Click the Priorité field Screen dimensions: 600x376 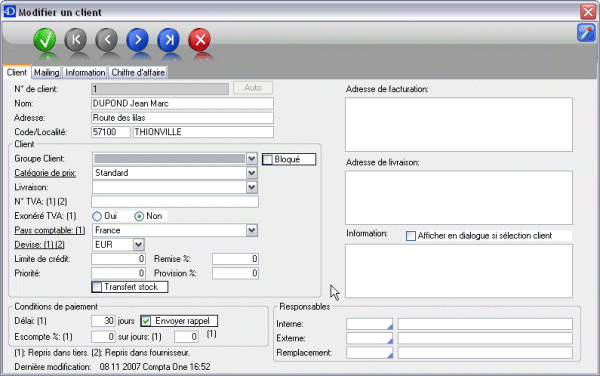coord(119,273)
